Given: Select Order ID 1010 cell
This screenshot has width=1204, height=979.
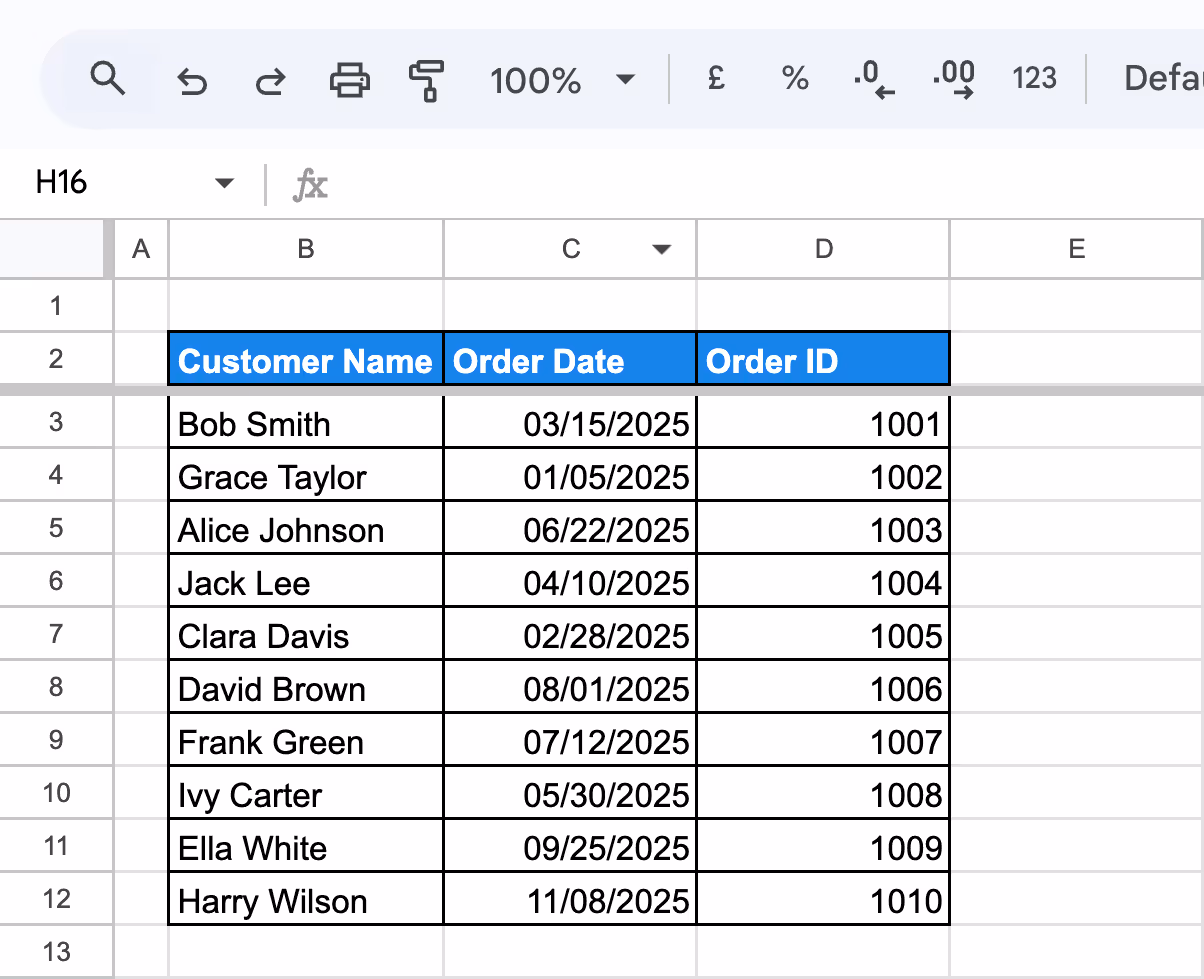Looking at the screenshot, I should coord(823,898).
